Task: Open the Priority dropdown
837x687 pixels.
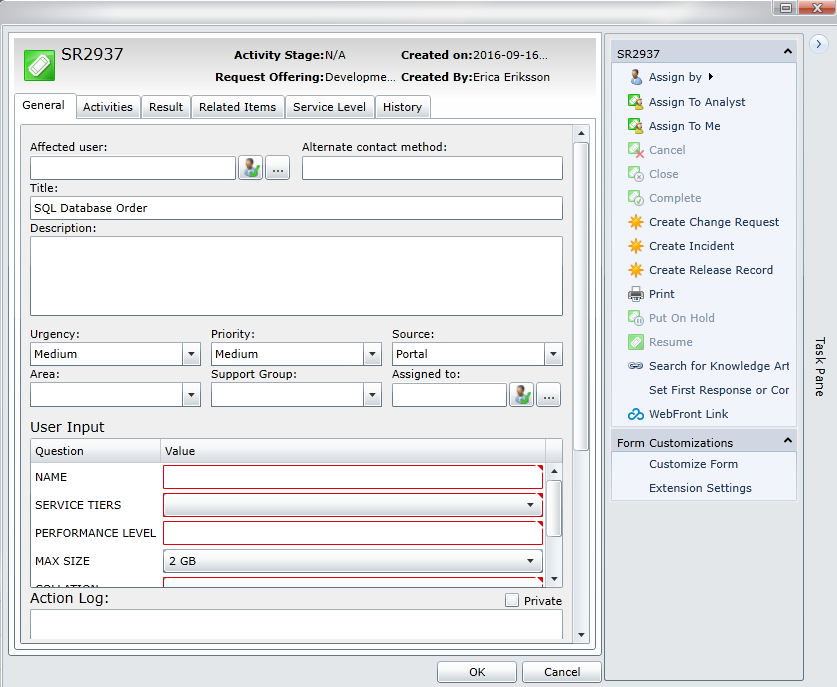Action: [x=372, y=354]
